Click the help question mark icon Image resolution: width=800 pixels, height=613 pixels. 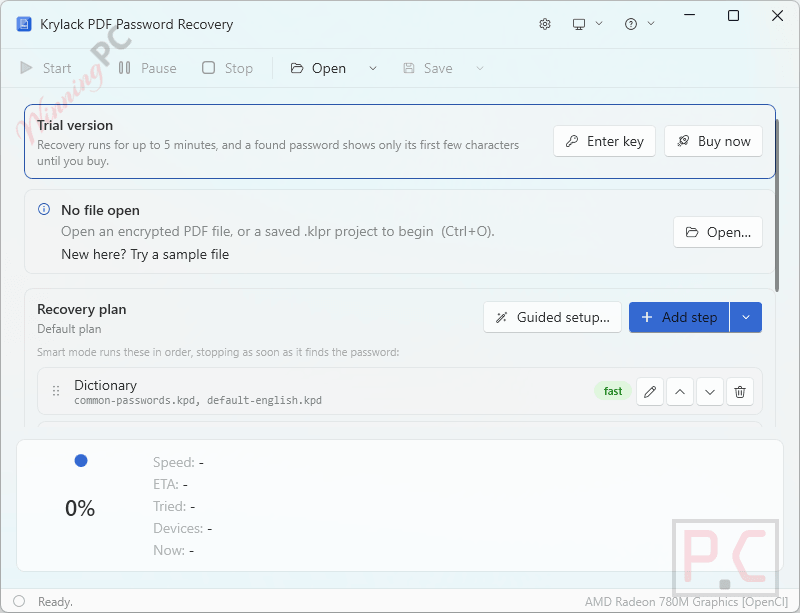631,24
